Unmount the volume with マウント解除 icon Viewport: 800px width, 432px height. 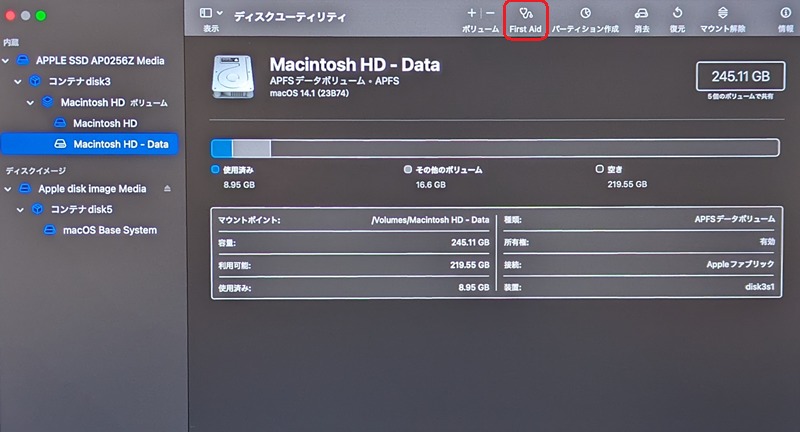pos(722,19)
